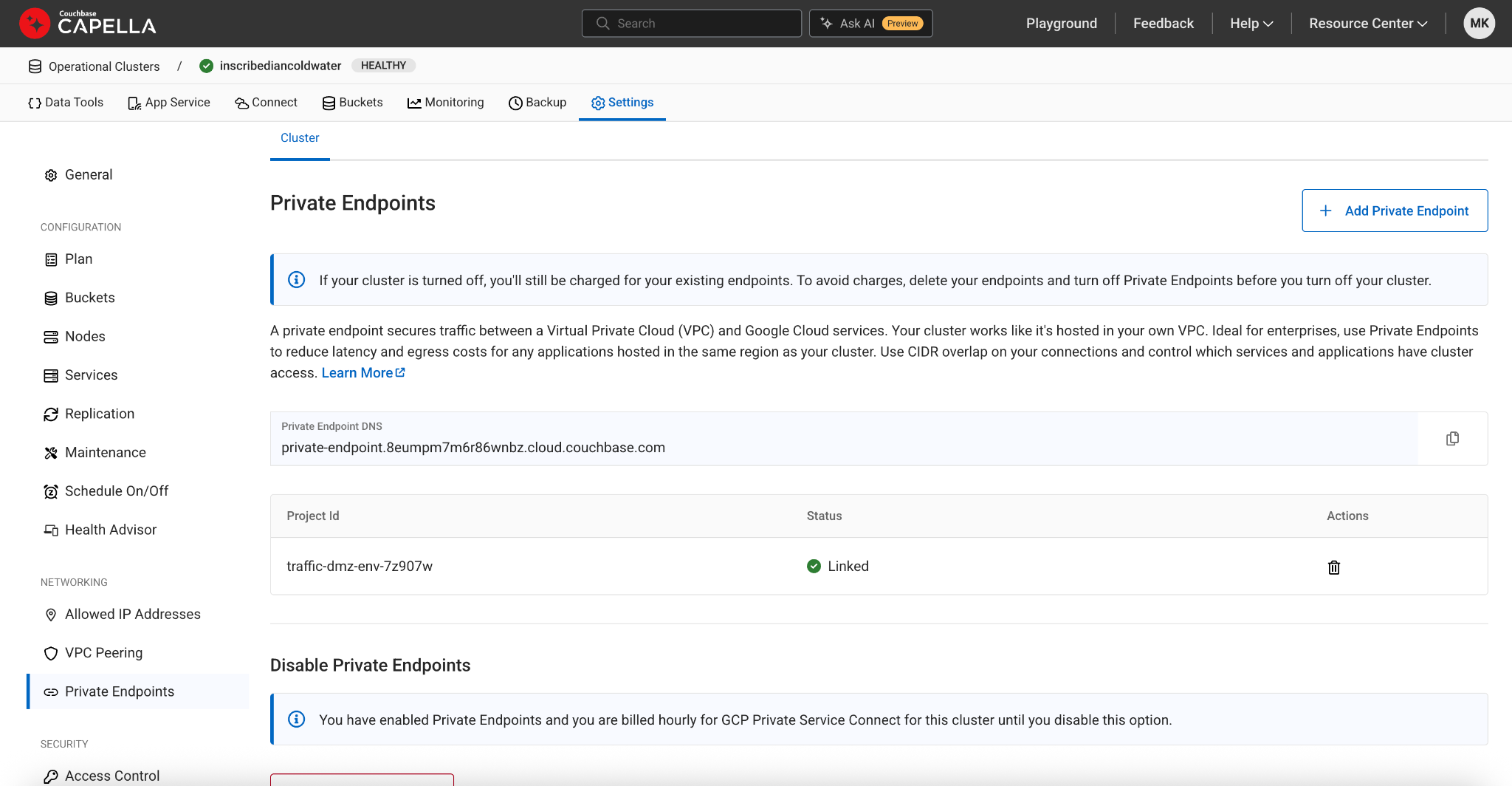This screenshot has height=786, width=1512.
Task: Open Allowed IP Addresses page
Action: pyautogui.click(x=132, y=615)
